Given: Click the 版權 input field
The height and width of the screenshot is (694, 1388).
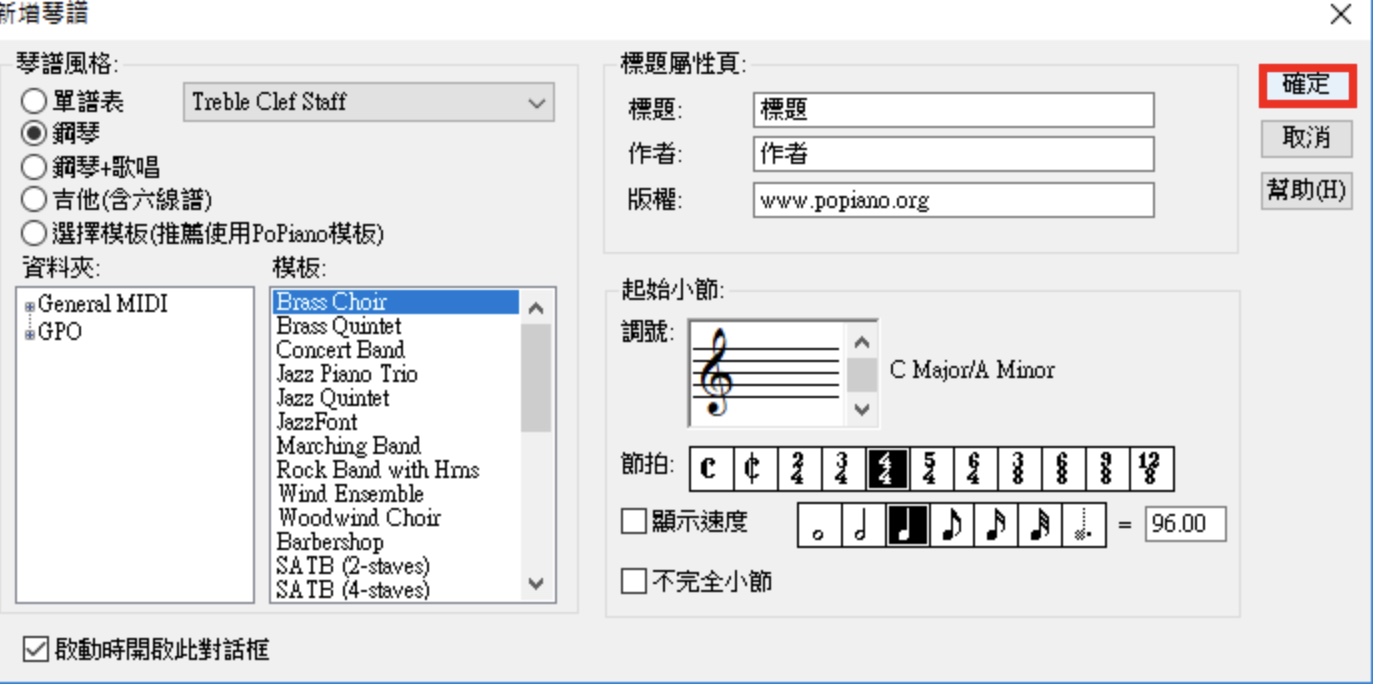Looking at the screenshot, I should coord(954,200).
